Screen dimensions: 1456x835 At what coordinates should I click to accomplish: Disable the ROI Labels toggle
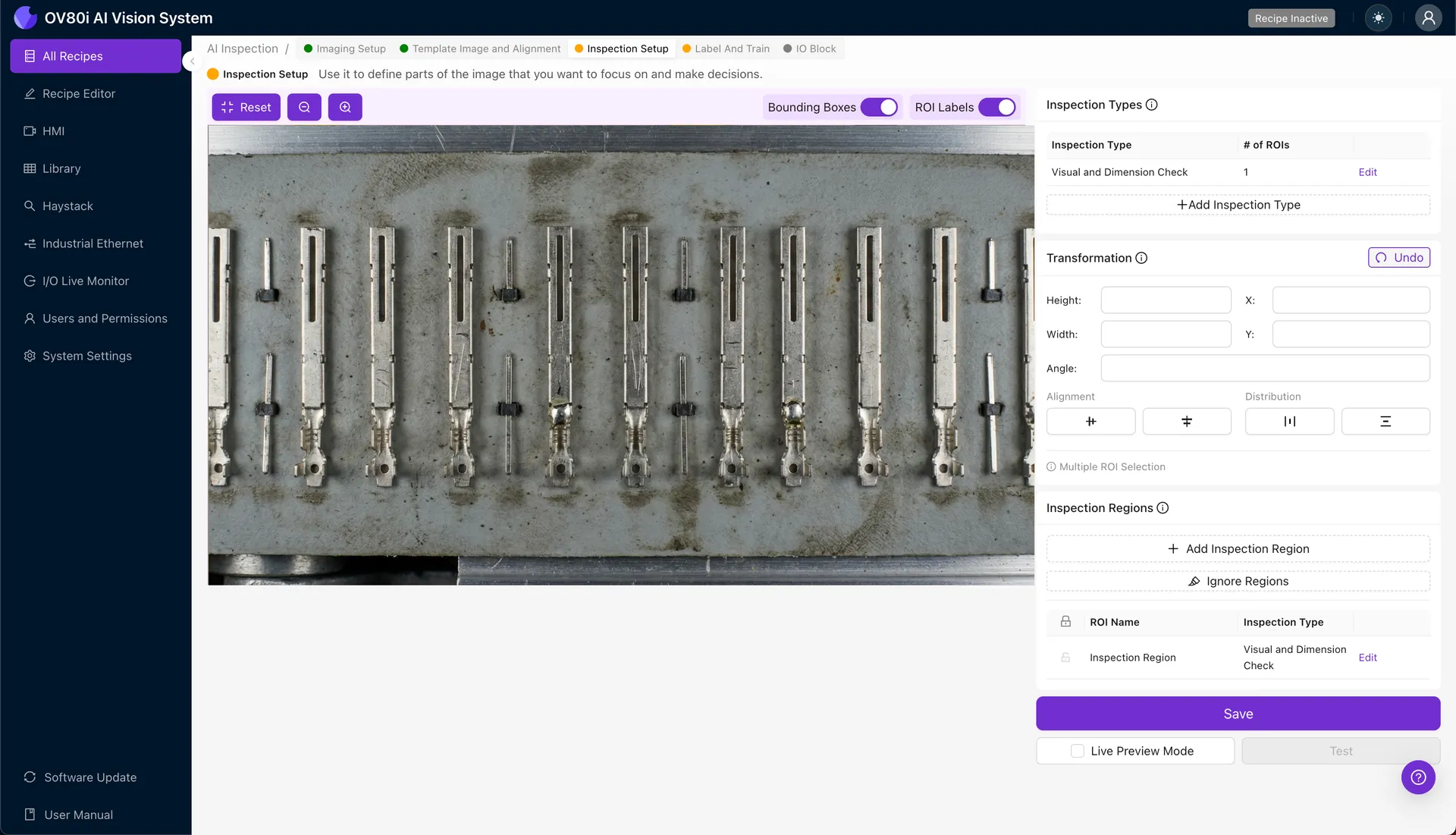click(x=999, y=107)
